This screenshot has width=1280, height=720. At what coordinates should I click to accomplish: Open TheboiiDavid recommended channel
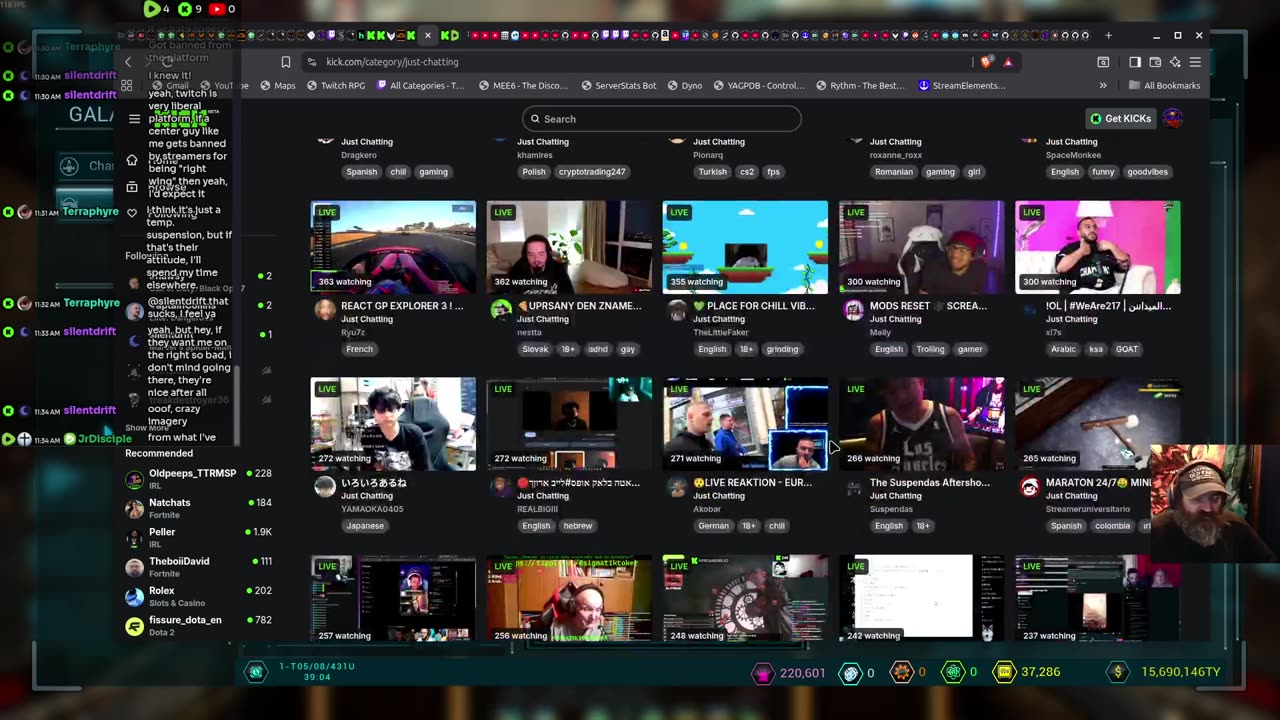[198, 566]
